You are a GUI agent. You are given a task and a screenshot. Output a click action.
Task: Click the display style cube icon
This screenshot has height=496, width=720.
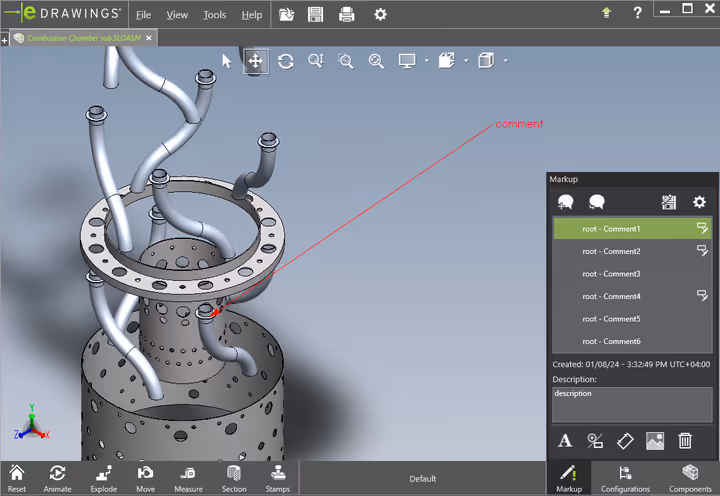[x=486, y=61]
